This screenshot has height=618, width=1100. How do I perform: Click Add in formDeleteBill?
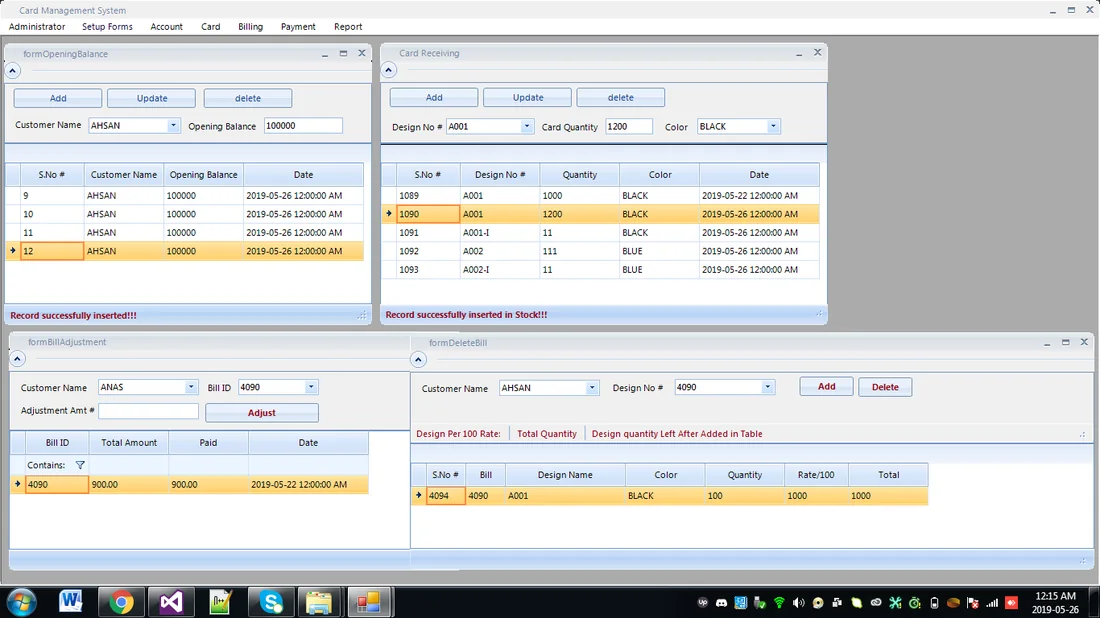(x=826, y=387)
